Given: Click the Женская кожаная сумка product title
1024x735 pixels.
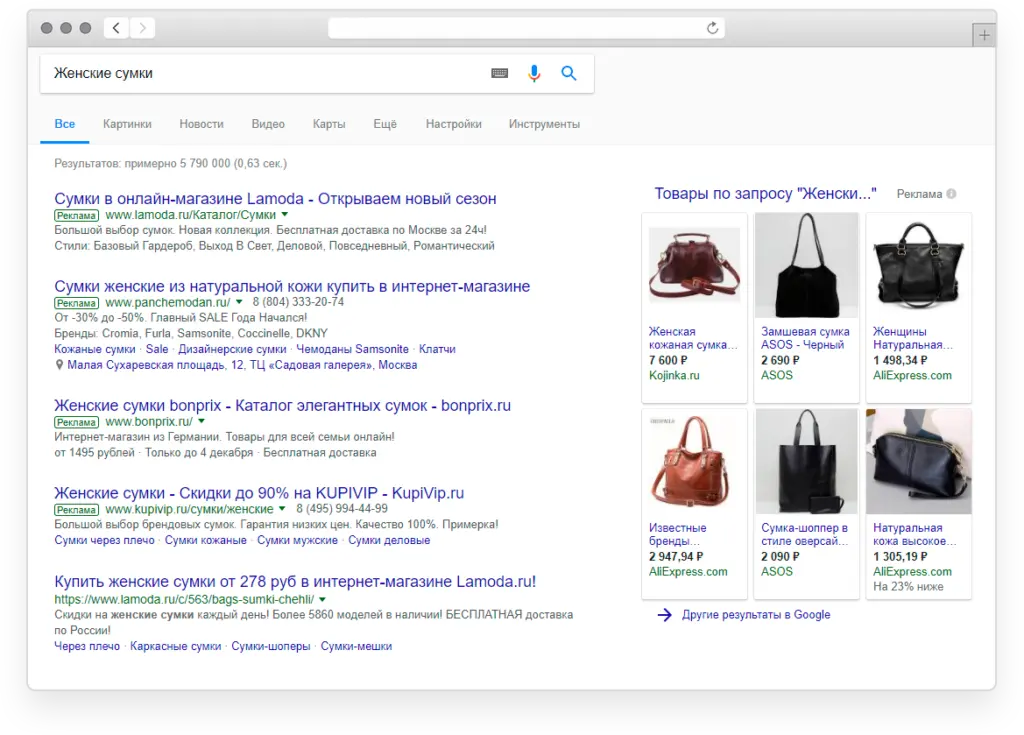Looking at the screenshot, I should [x=693, y=338].
